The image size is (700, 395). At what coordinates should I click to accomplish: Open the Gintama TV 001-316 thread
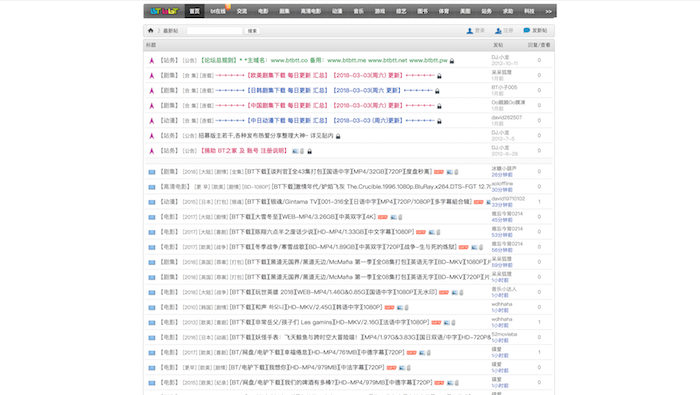358,202
